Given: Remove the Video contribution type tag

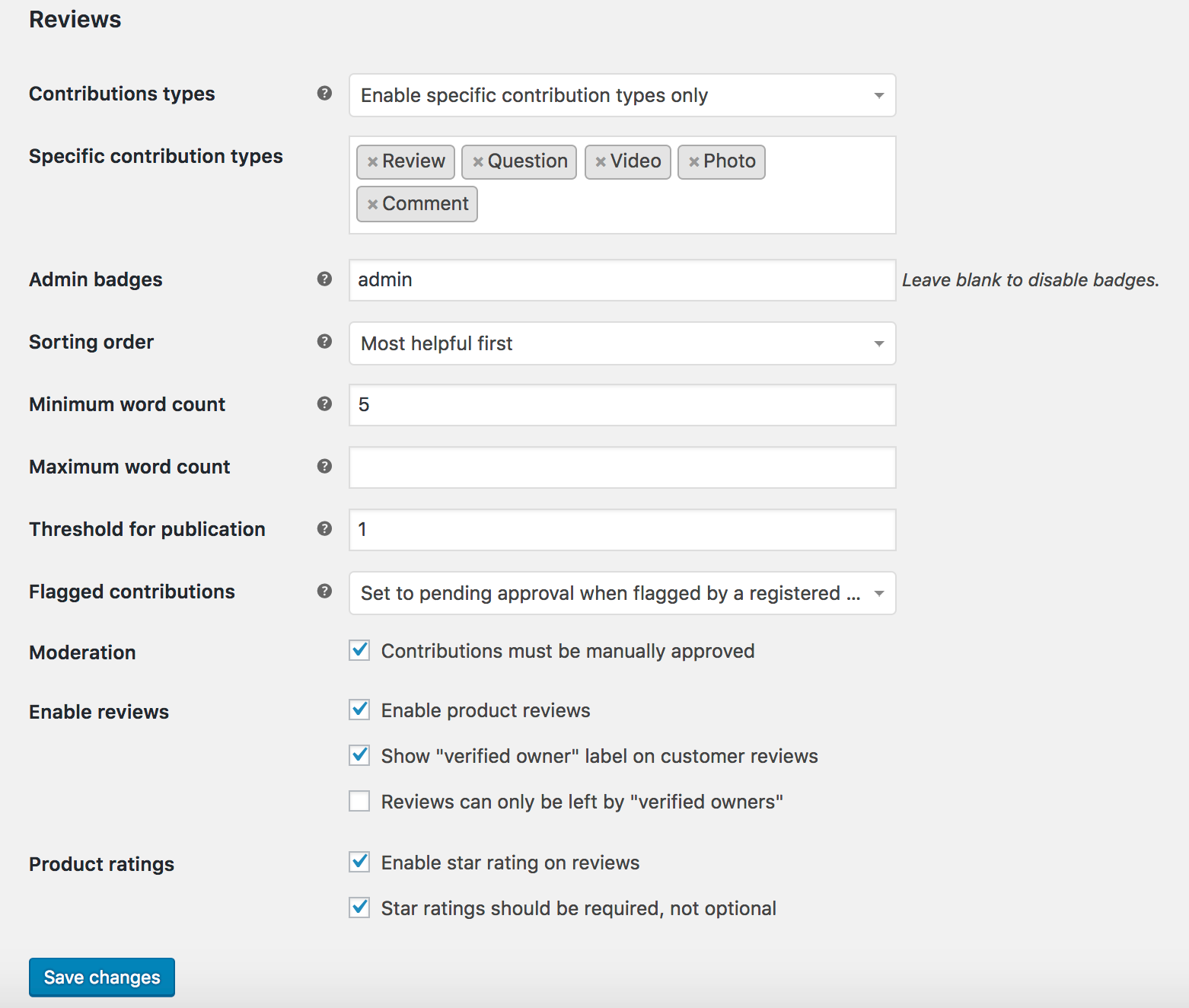Looking at the screenshot, I should [x=601, y=161].
